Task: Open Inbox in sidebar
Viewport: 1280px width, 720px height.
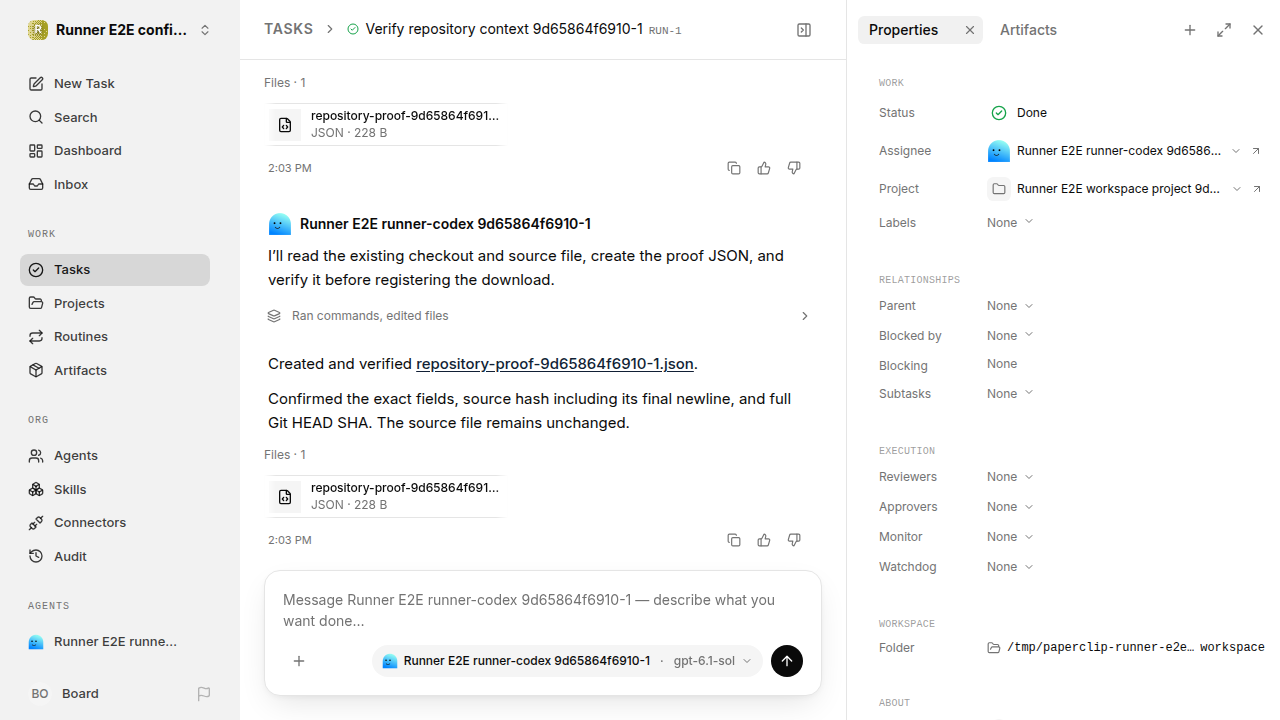Action: (115, 185)
